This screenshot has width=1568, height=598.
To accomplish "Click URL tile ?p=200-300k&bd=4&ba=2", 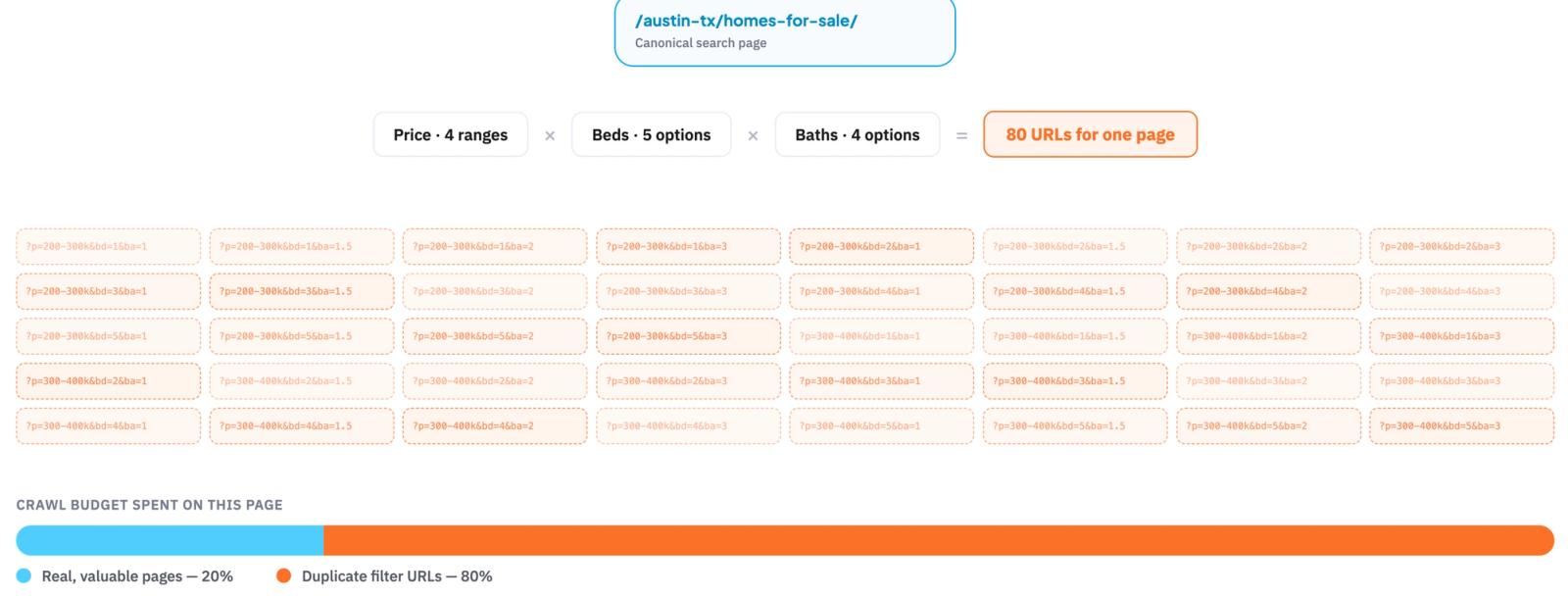I will [1268, 291].
